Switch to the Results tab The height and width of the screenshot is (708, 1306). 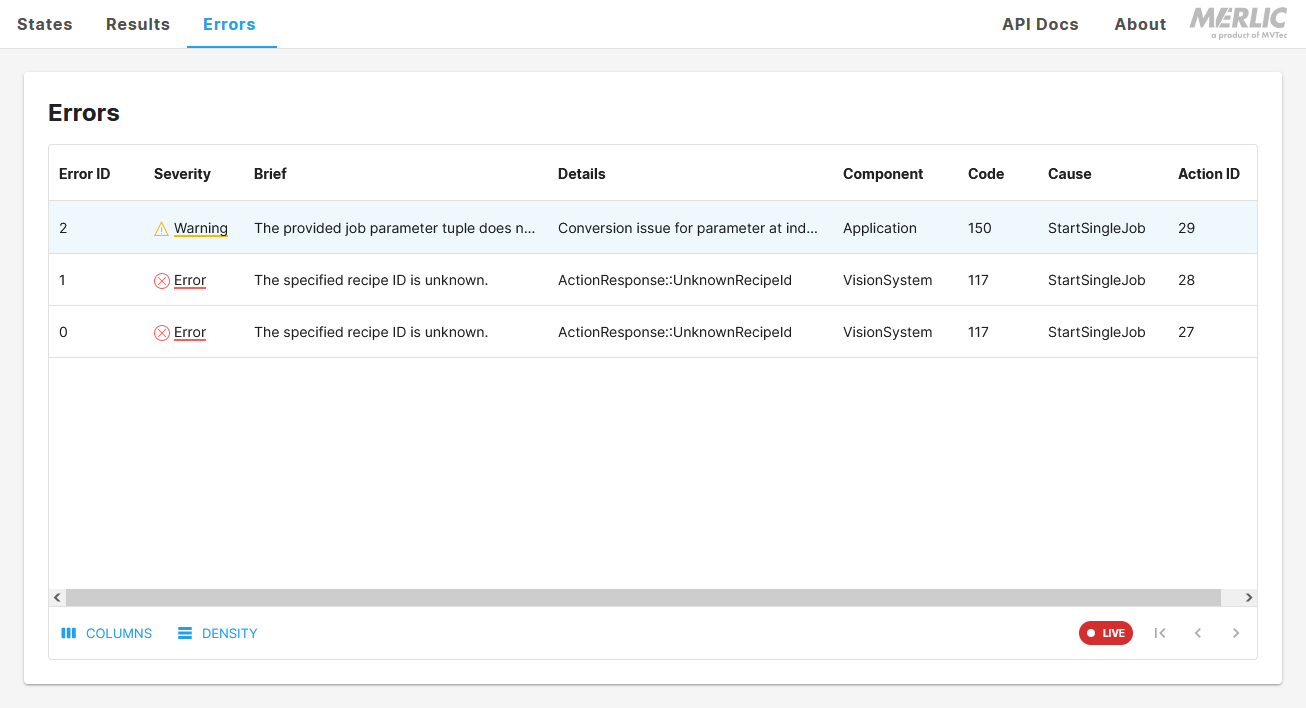[138, 24]
